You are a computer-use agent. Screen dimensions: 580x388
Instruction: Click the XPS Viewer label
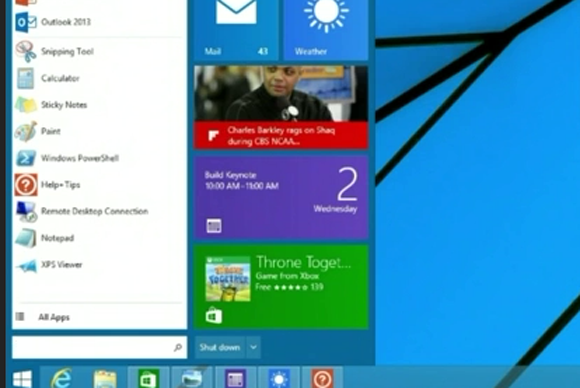pos(61,264)
